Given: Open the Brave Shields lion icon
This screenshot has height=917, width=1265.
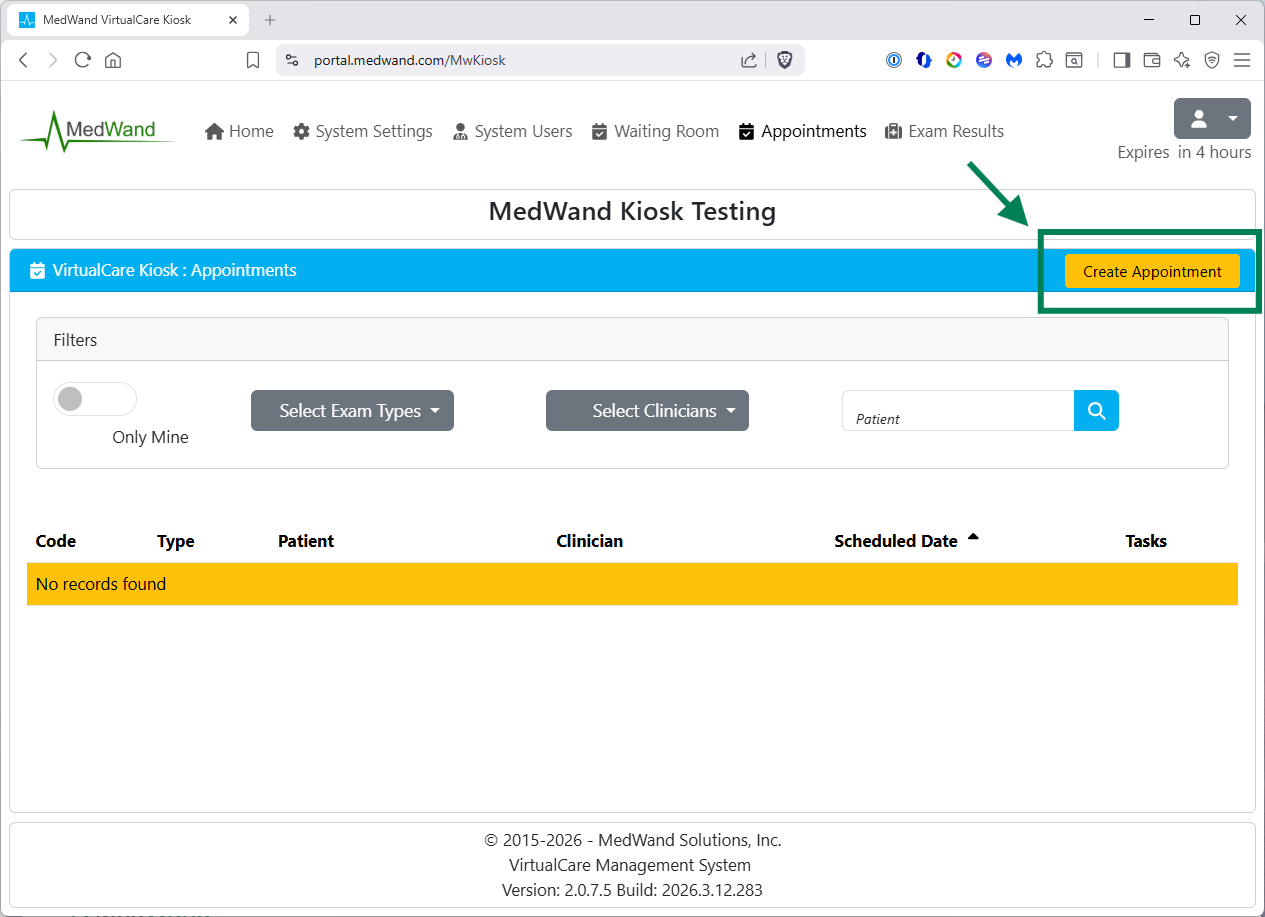Looking at the screenshot, I should [x=784, y=60].
